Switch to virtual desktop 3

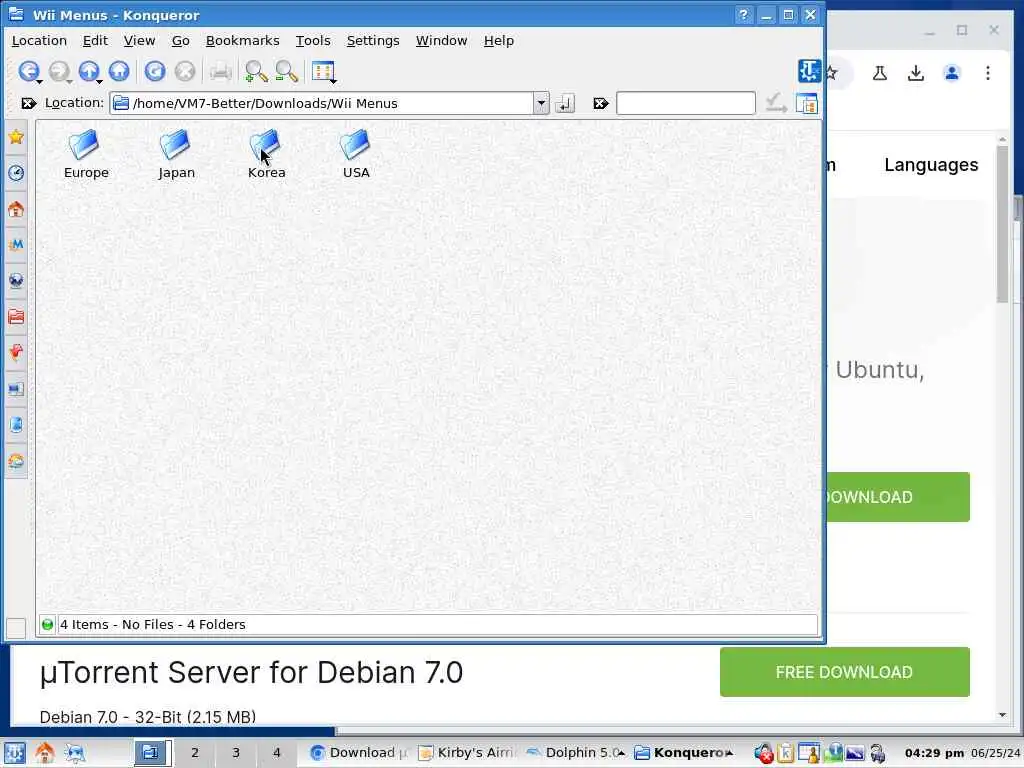click(x=236, y=753)
